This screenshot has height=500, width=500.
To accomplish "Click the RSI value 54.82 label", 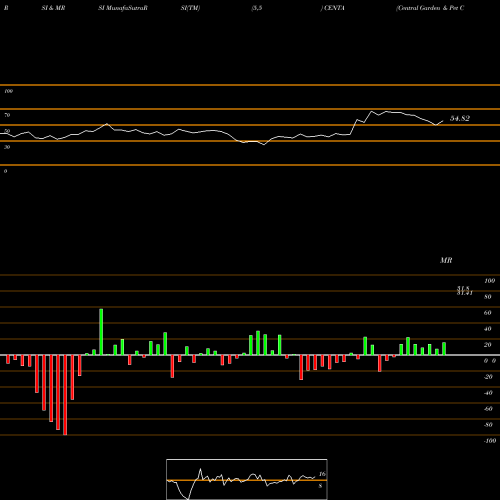I will 460,118.
